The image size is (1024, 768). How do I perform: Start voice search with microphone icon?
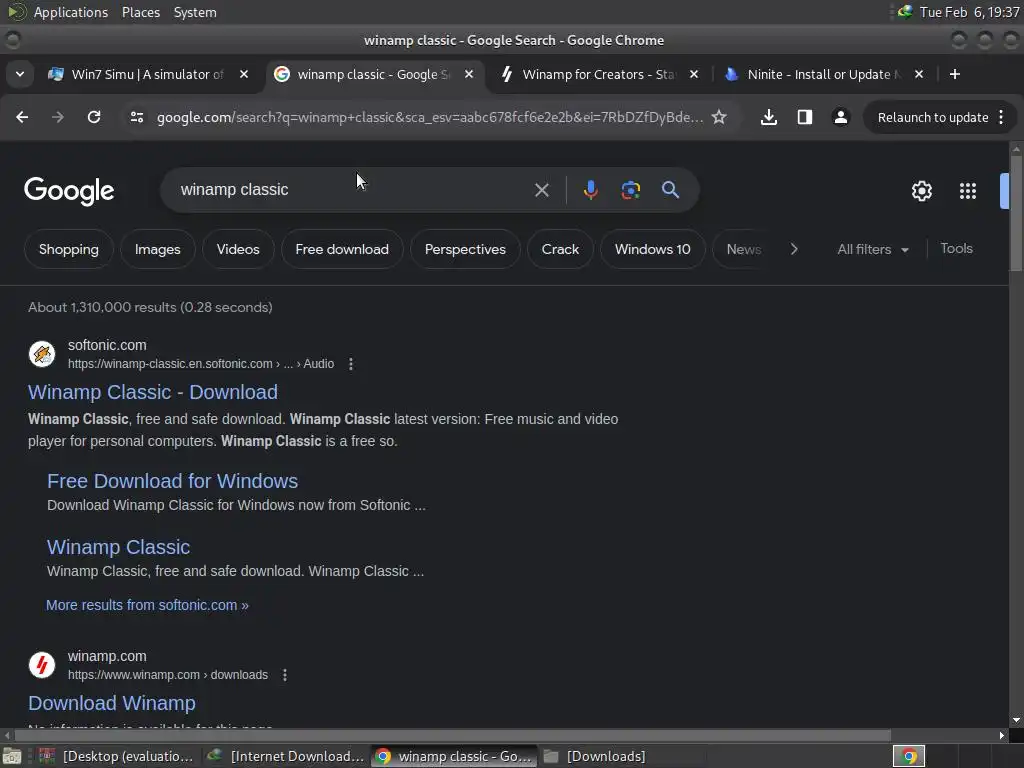click(x=590, y=190)
